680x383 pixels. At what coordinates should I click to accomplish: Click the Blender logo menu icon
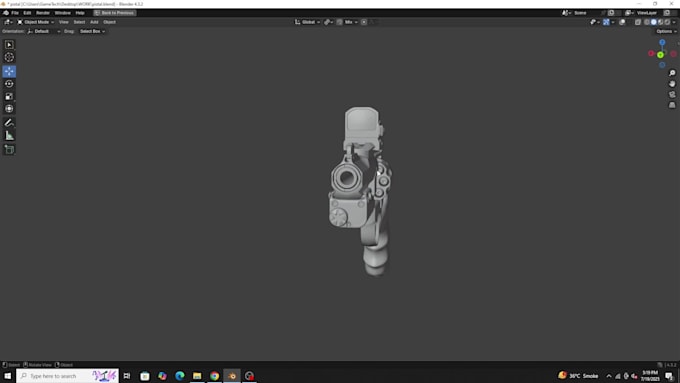click(6, 13)
